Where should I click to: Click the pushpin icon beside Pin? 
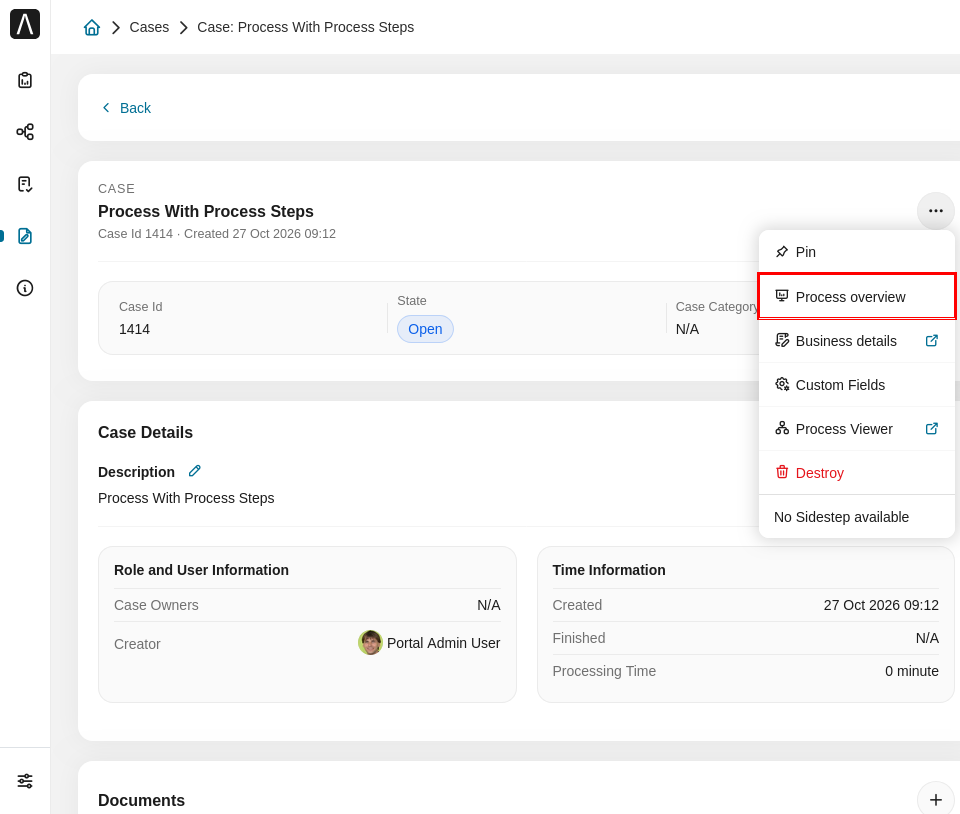pyautogui.click(x=782, y=252)
